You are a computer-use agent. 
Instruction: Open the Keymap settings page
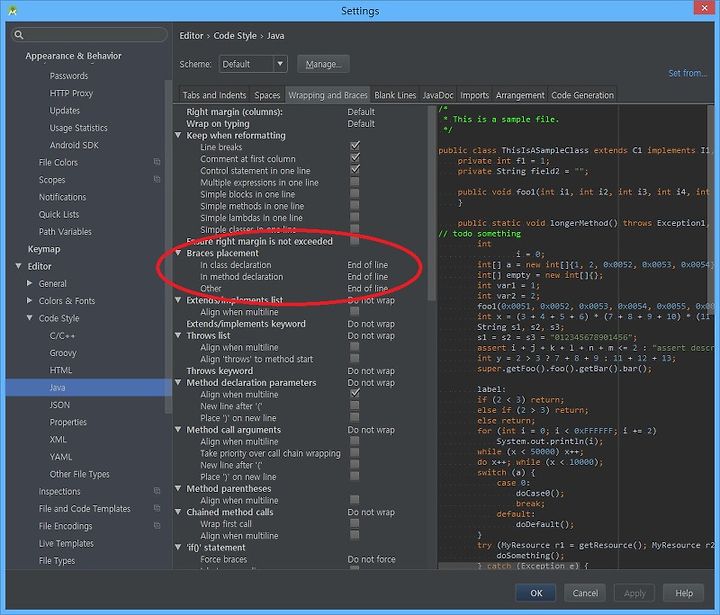coord(44,249)
